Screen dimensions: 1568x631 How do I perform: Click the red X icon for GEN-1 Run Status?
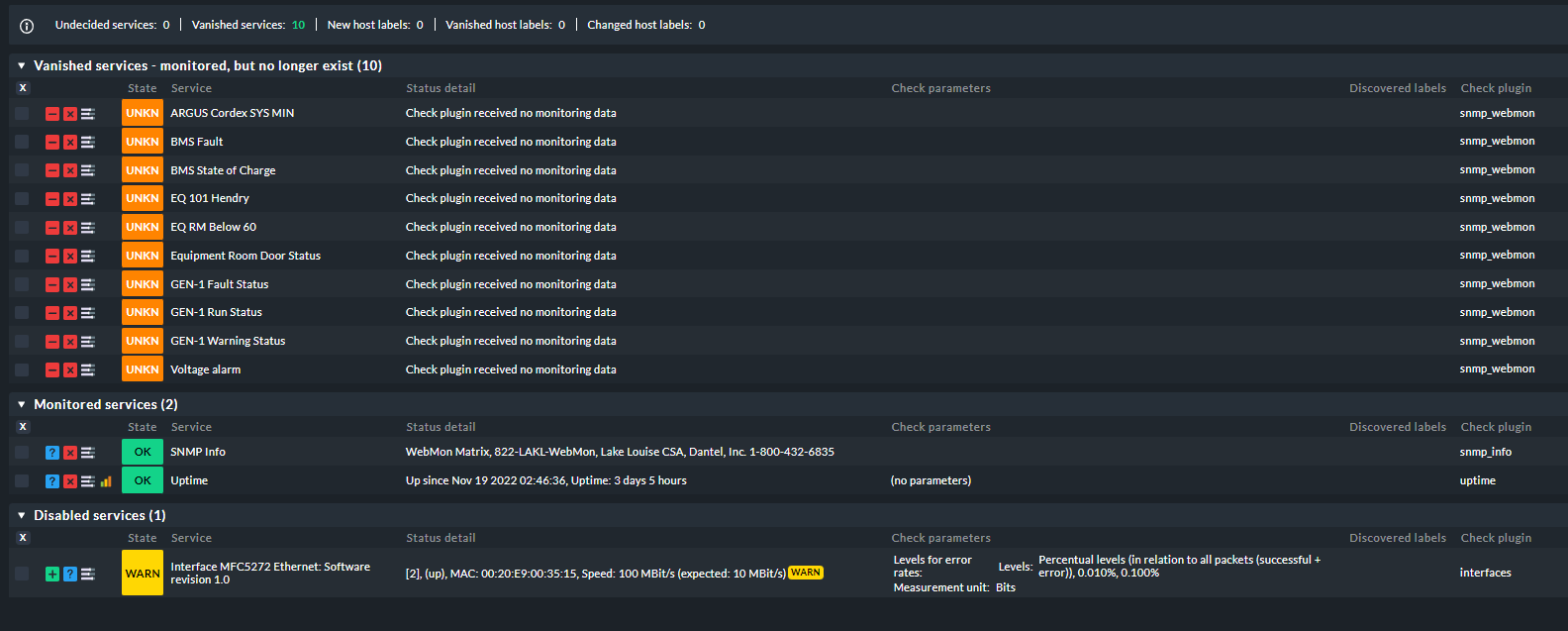click(69, 311)
